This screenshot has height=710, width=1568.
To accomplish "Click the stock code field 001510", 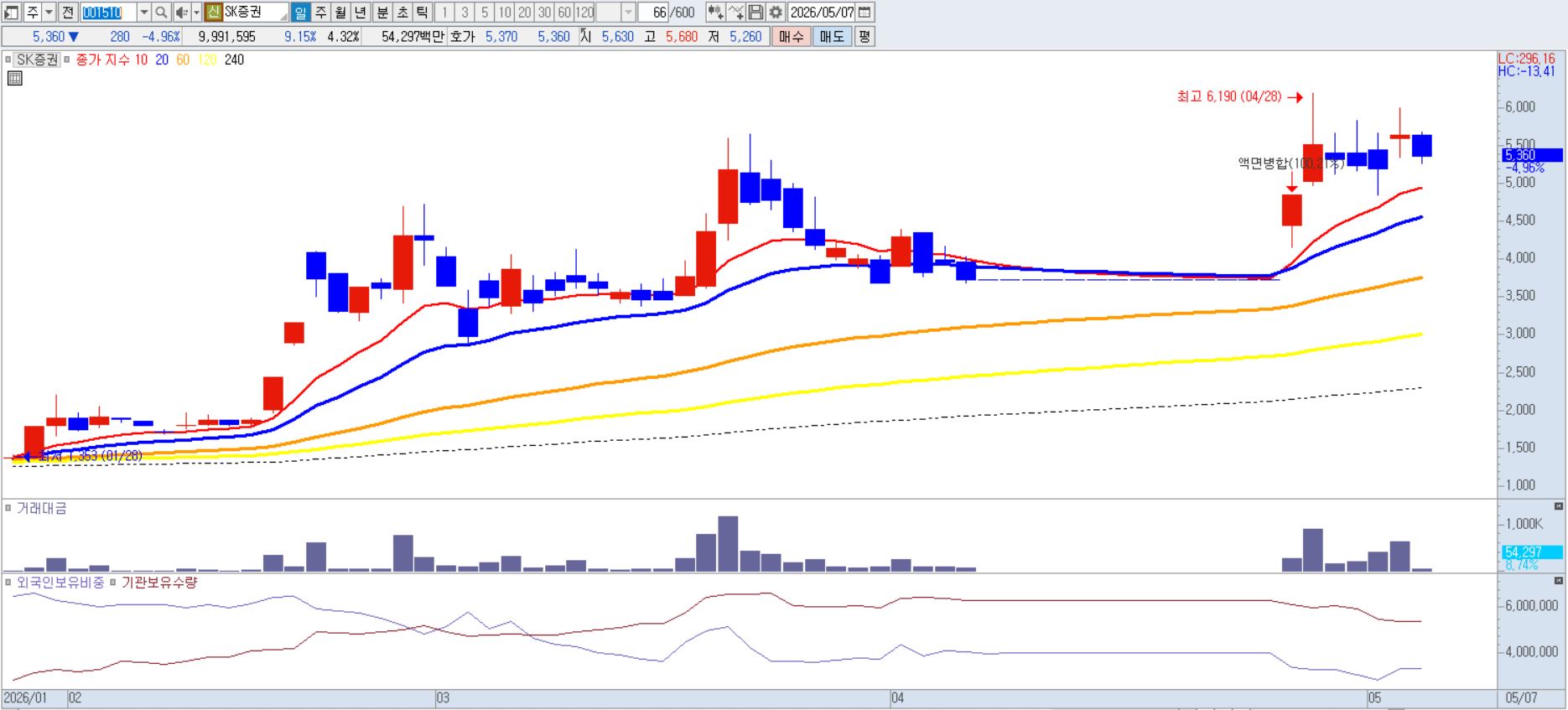I will pyautogui.click(x=108, y=13).
